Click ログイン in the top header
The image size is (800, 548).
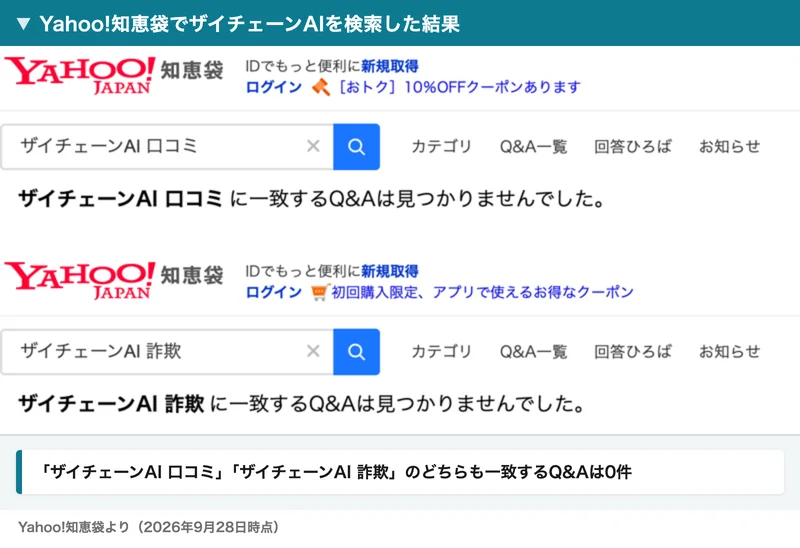[x=274, y=87]
